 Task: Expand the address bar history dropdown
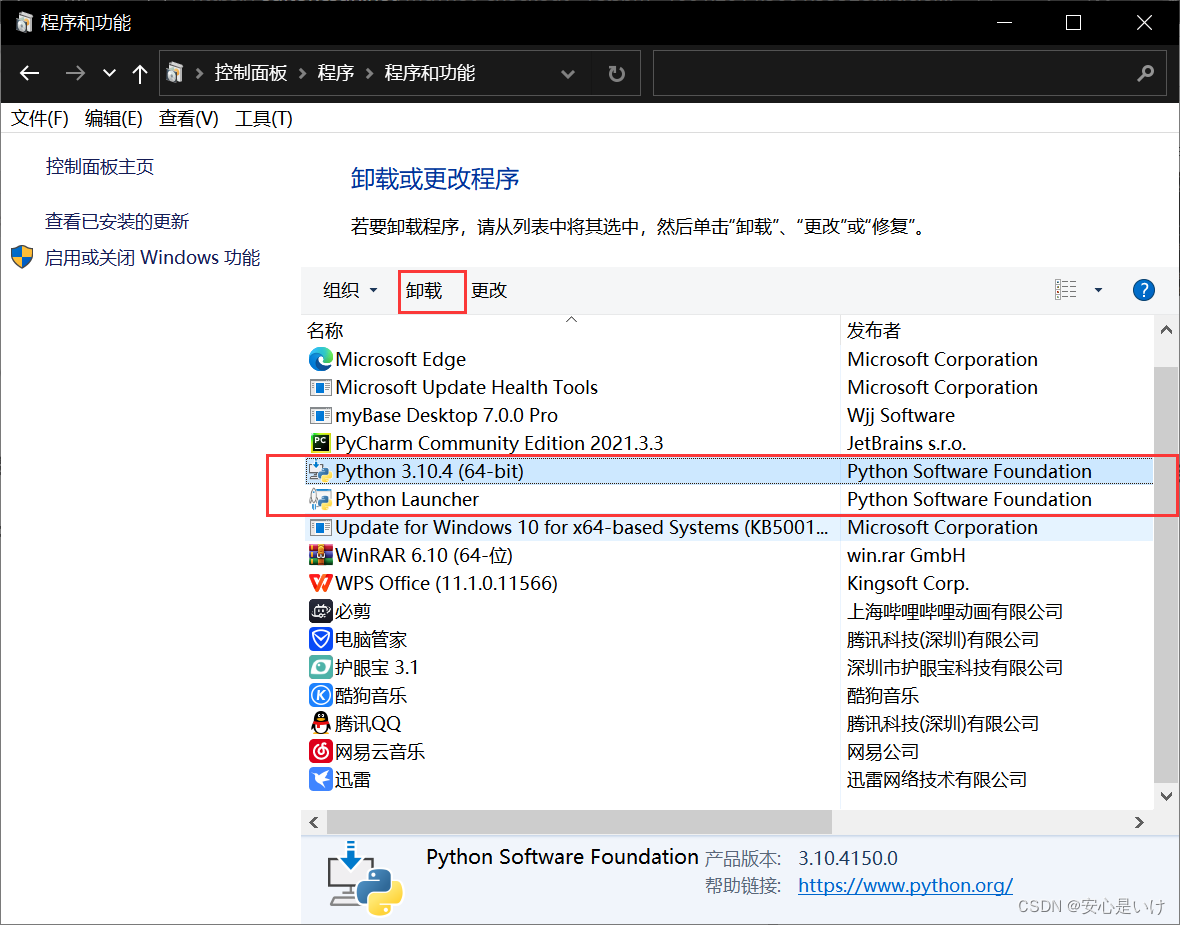coord(568,74)
